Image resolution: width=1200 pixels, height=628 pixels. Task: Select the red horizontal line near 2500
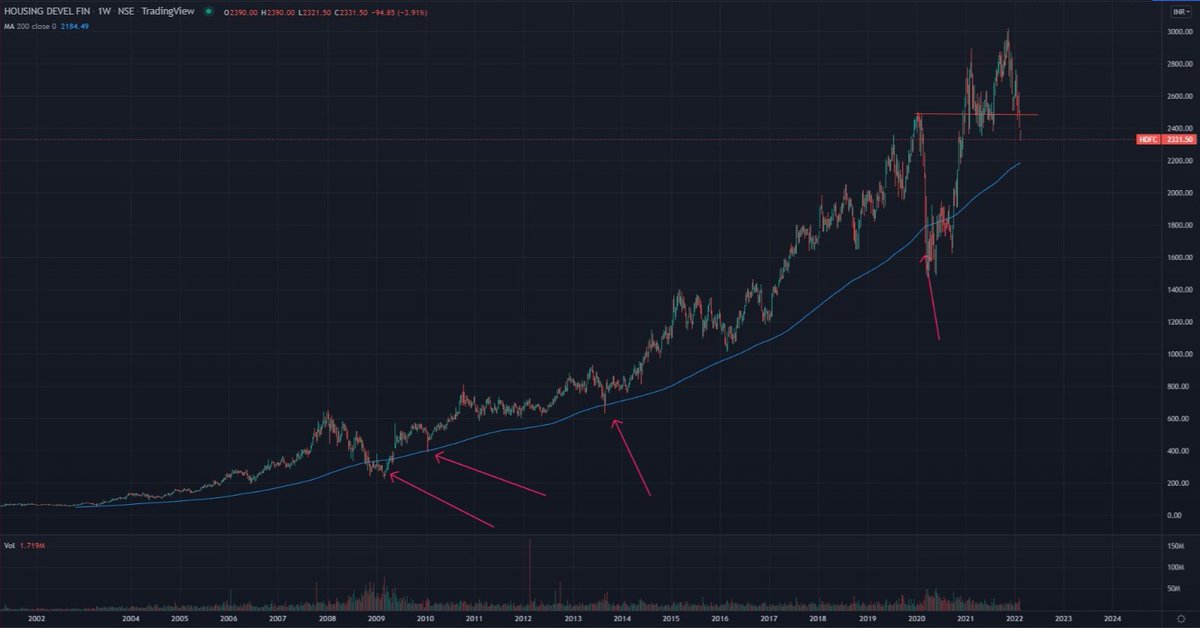977,114
